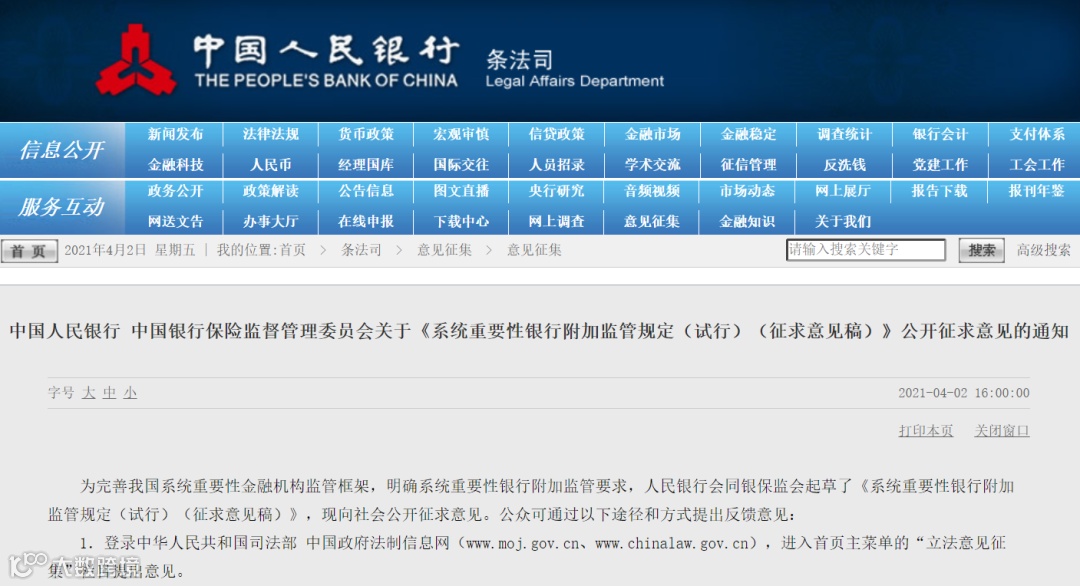
Task: Open the 货币政策 menu item
Action: pos(366,134)
